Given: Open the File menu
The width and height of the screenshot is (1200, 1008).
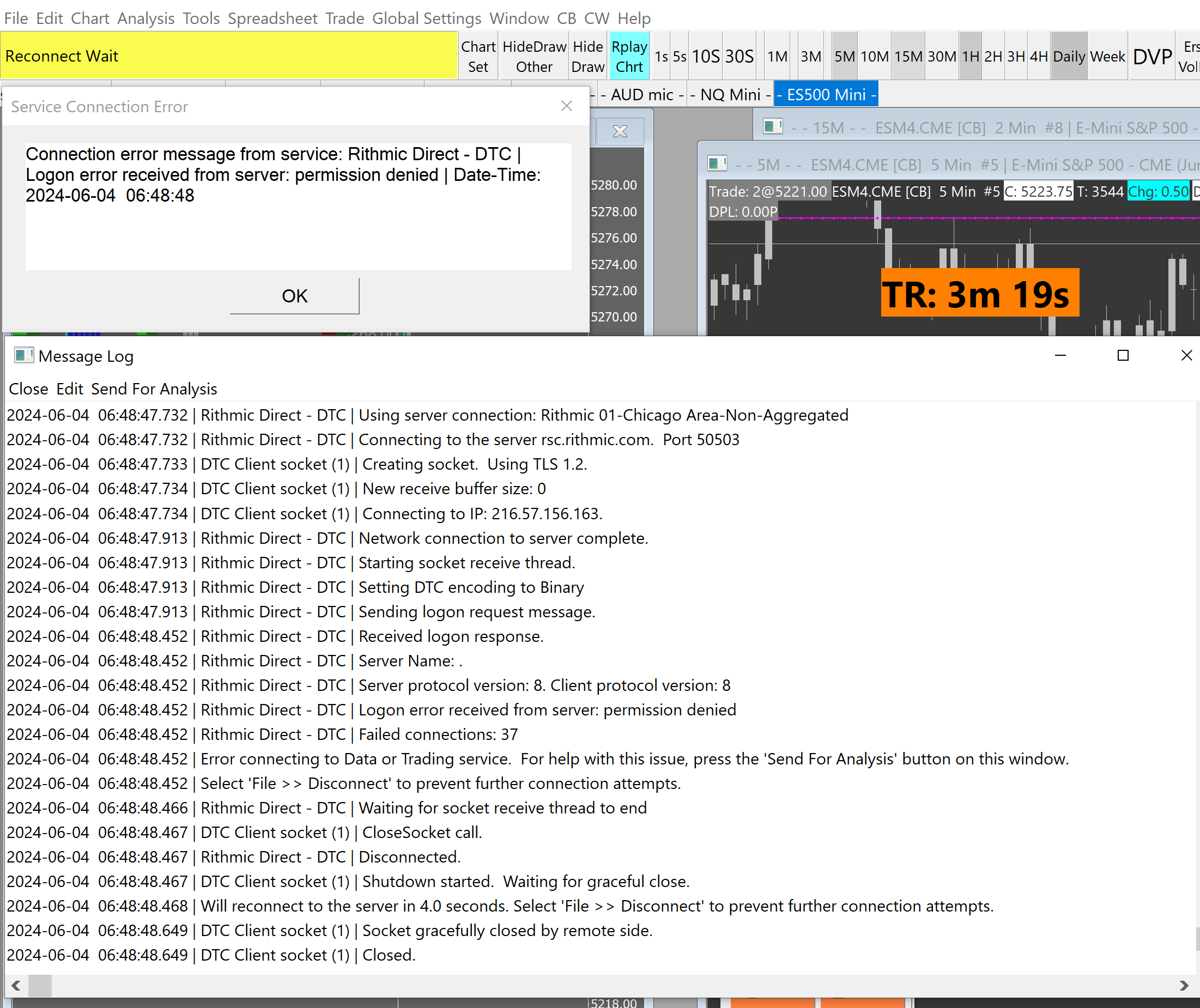Looking at the screenshot, I should tap(16, 19).
